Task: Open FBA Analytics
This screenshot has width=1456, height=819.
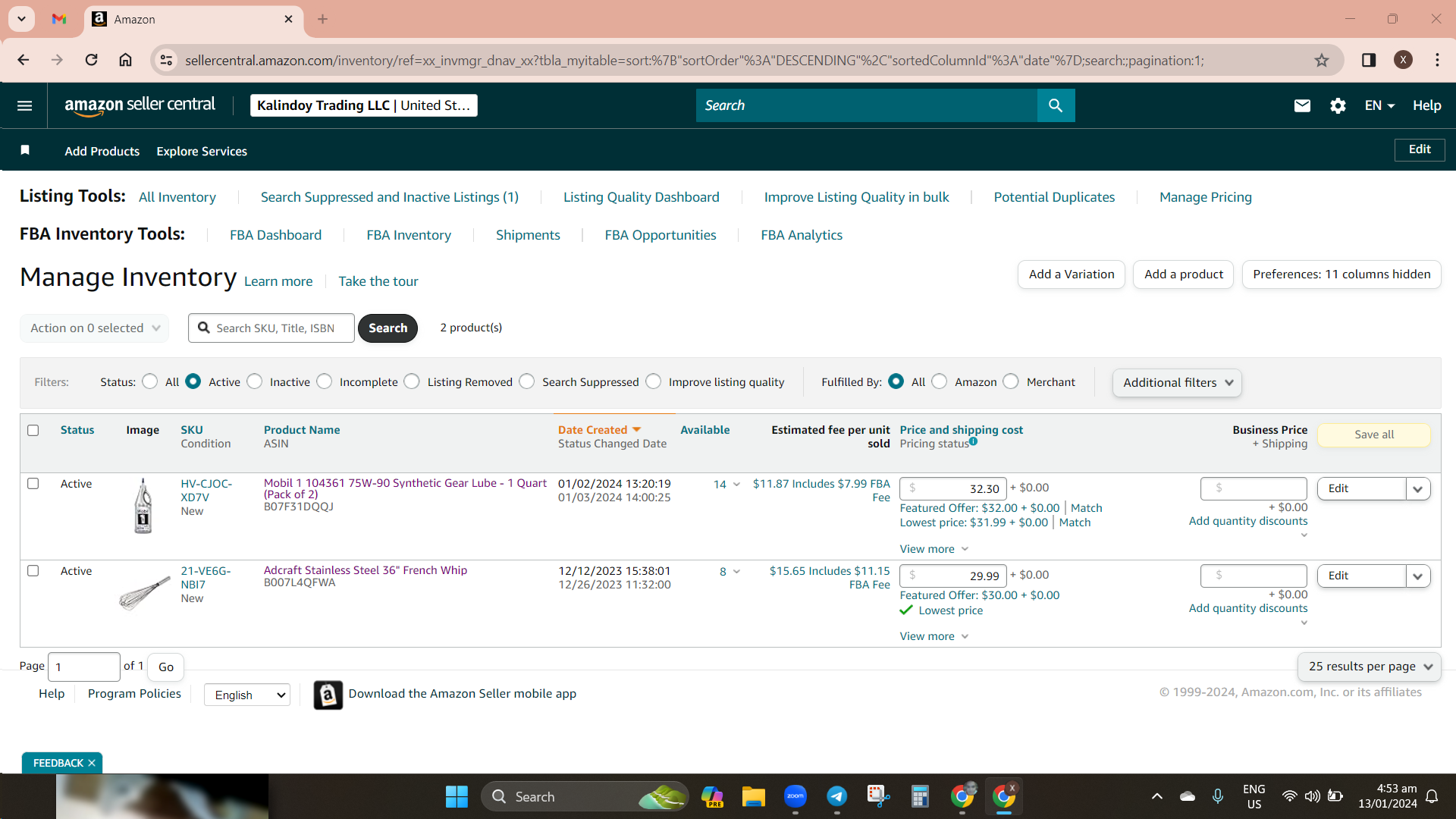Action: click(x=802, y=235)
